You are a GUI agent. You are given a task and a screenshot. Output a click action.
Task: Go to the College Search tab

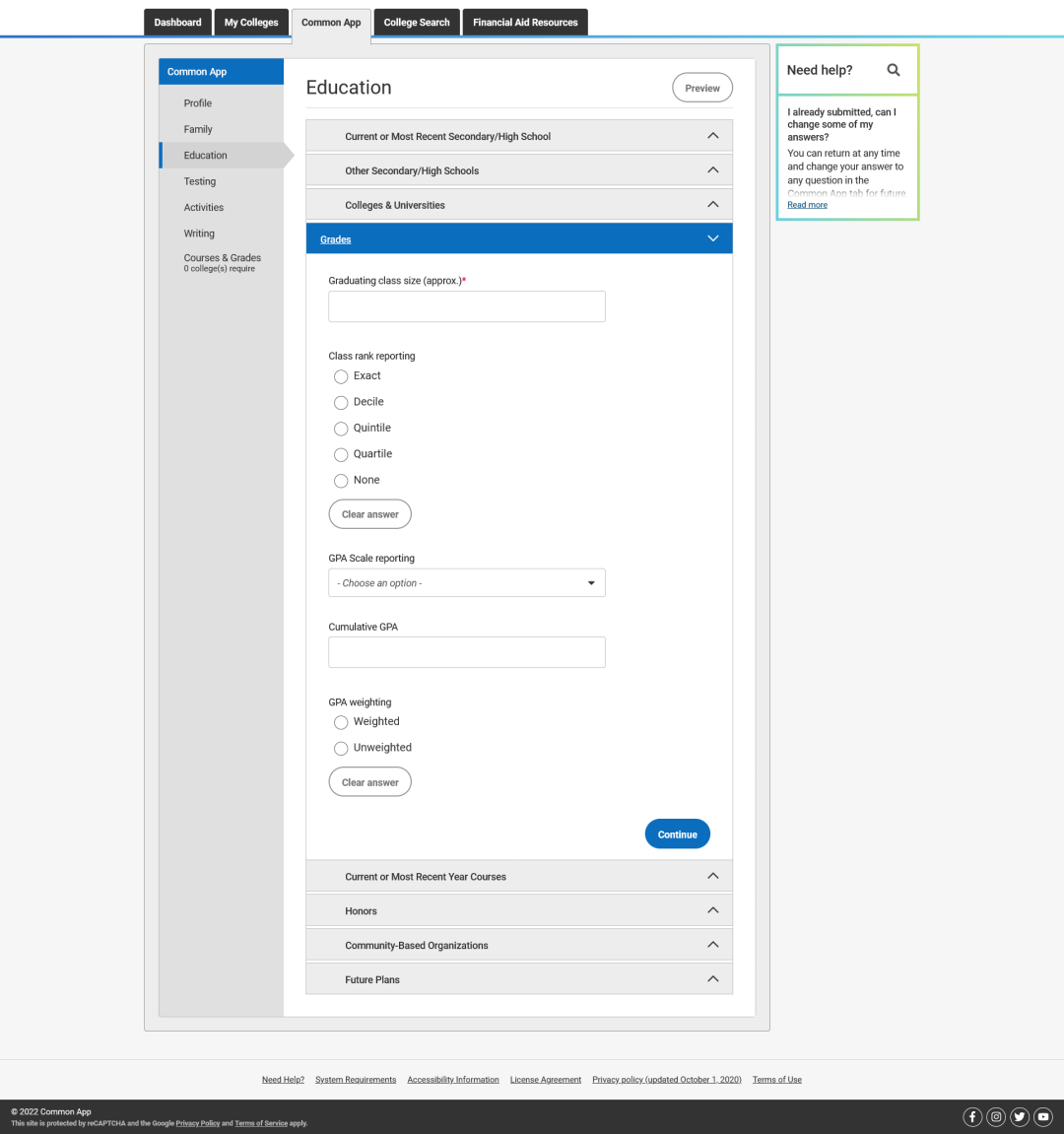[417, 23]
